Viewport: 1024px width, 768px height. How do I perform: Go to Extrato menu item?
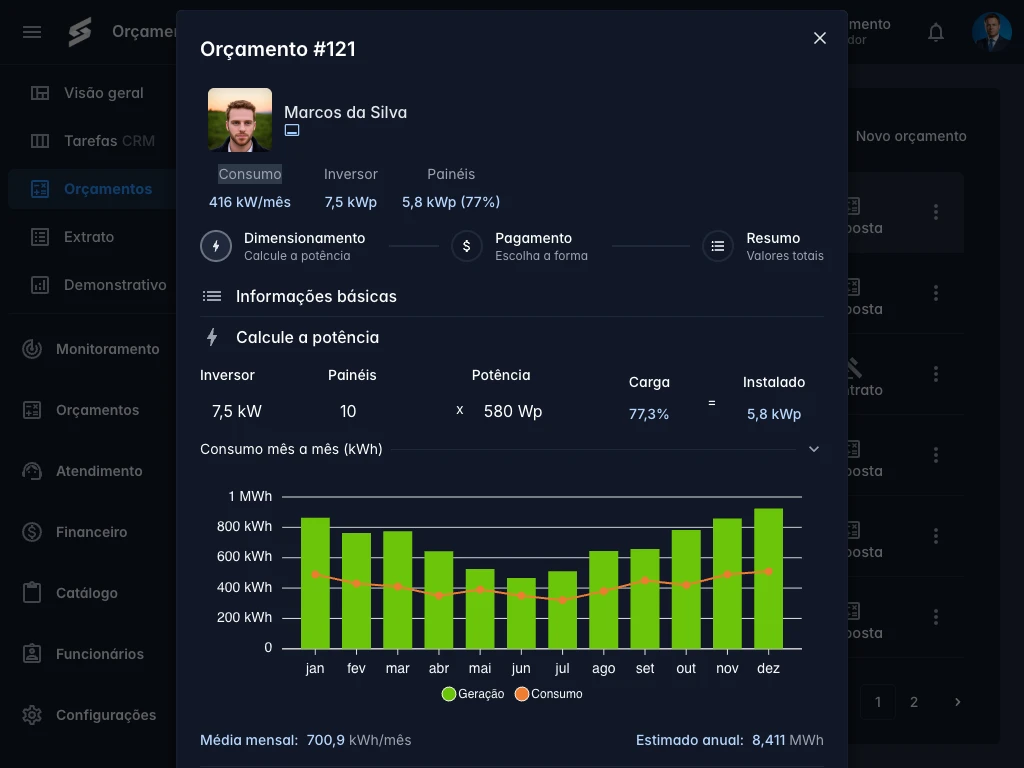88,237
